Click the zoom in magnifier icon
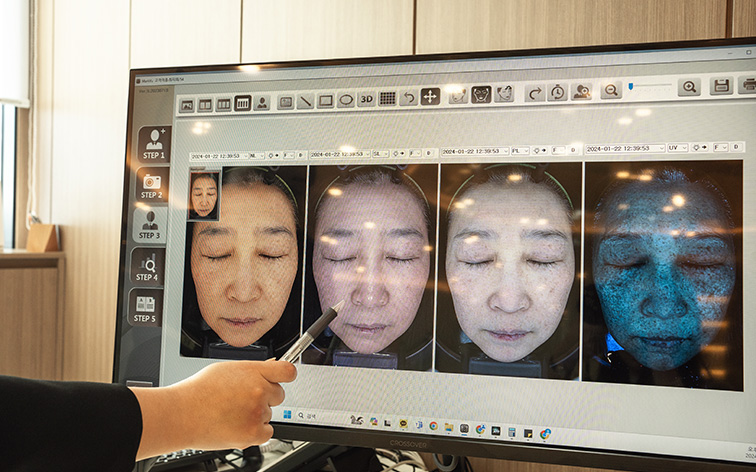756x472 pixels. (x=689, y=87)
